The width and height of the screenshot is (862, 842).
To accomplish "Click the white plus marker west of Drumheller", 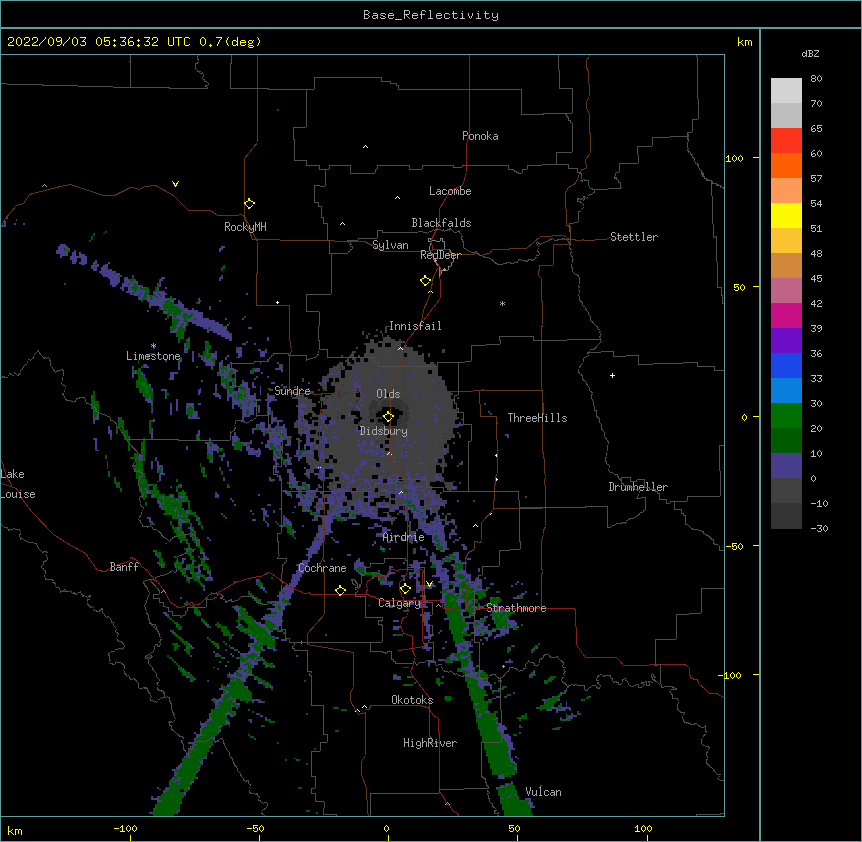I will point(612,375).
